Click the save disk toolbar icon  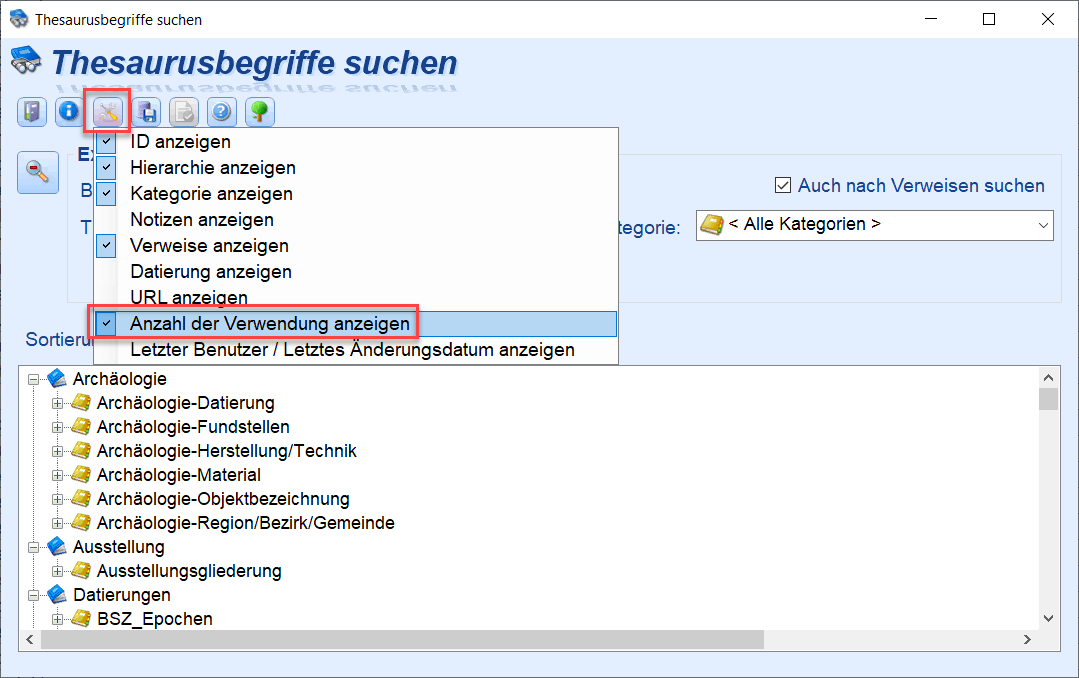146,112
